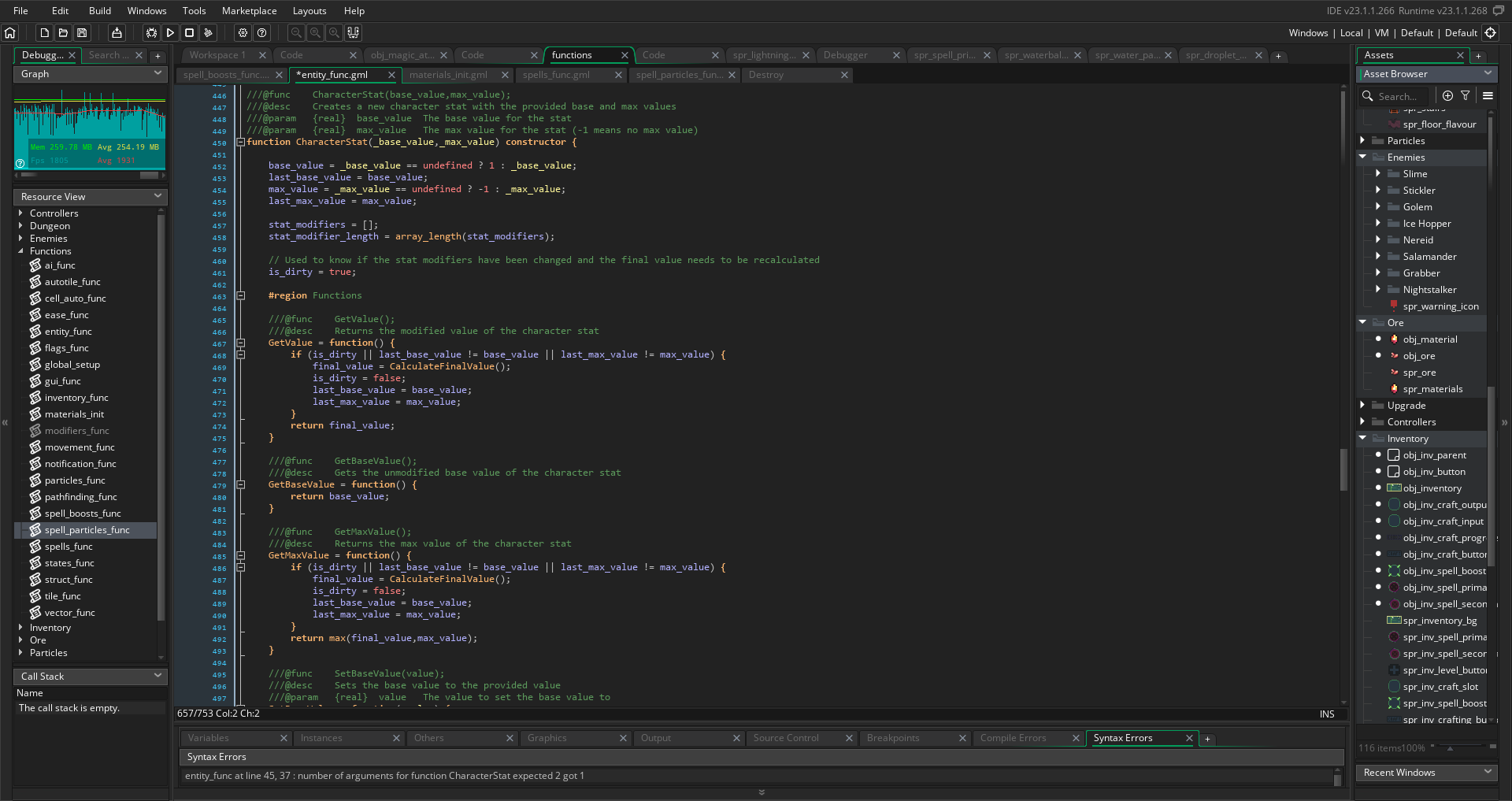Expand the Particles folder in Asset Browser

tap(1362, 141)
